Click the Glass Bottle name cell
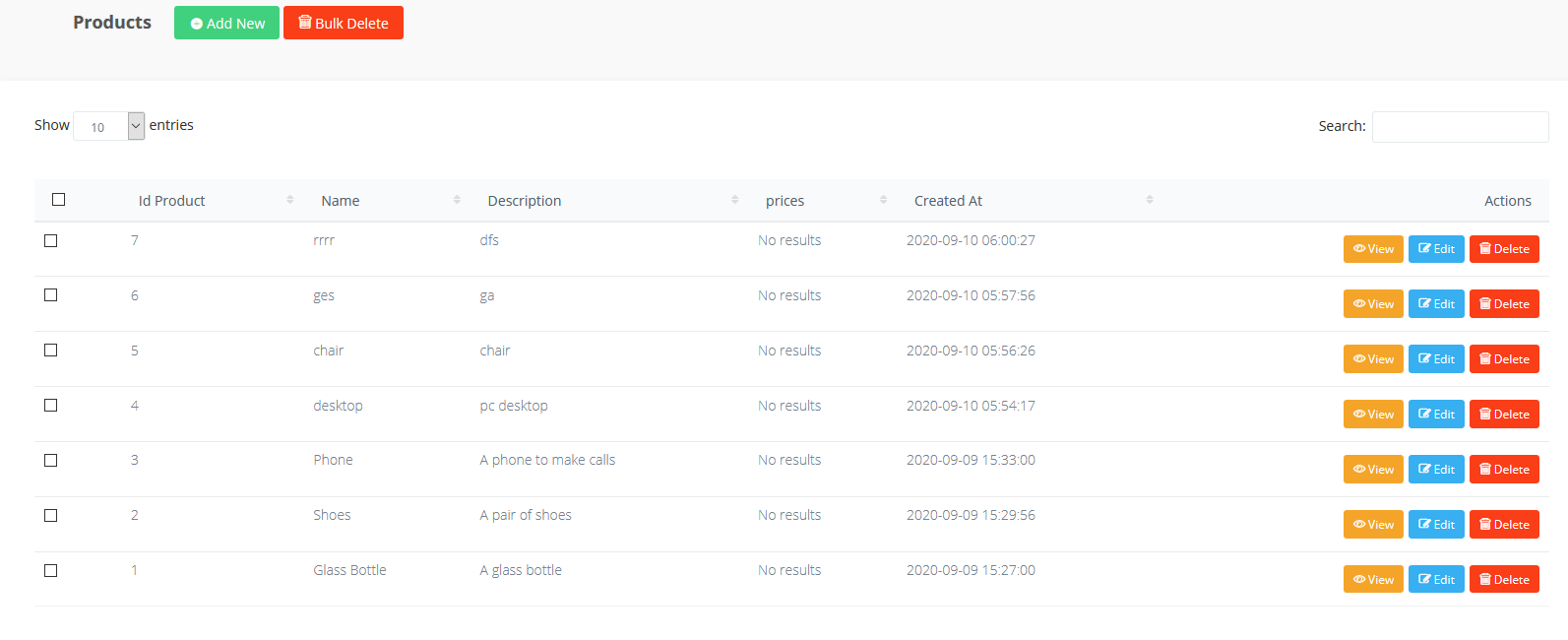 click(x=349, y=570)
